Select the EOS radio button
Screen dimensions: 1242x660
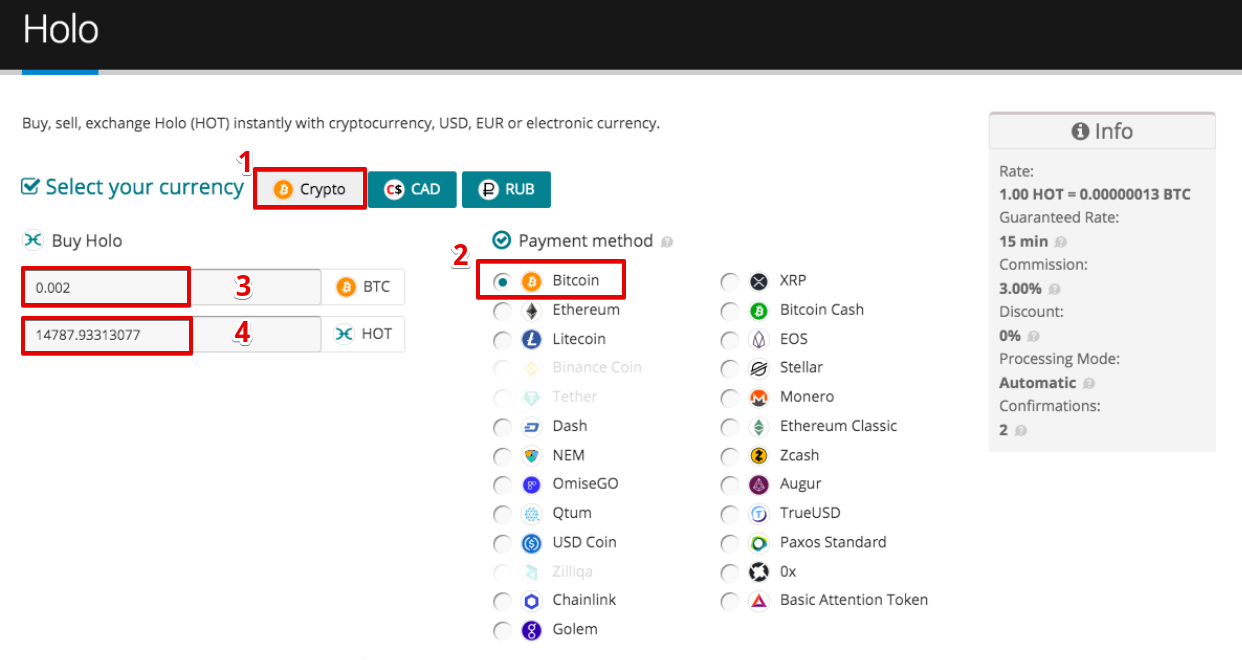click(x=730, y=340)
